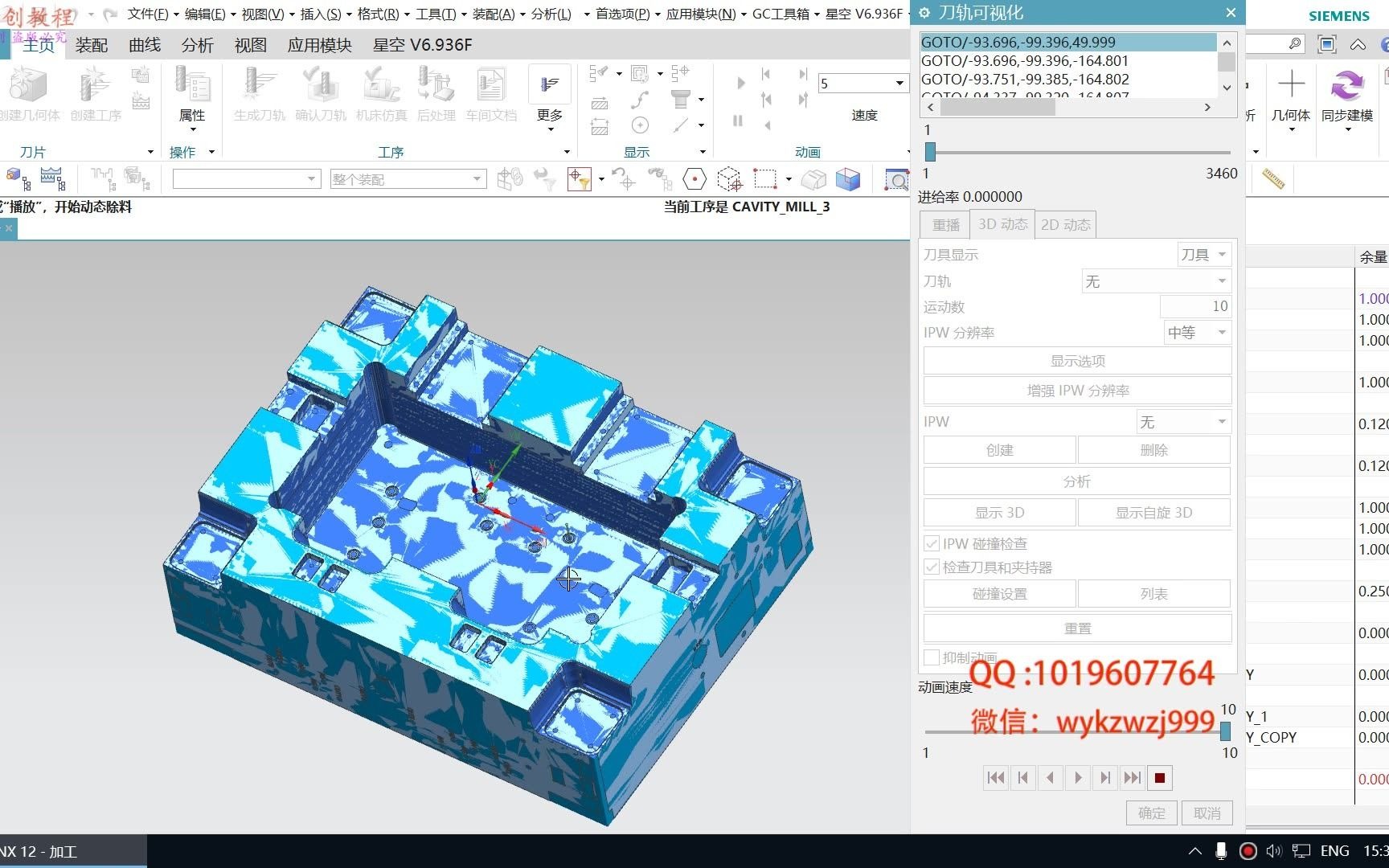
Task: Click taskbar microphone icon
Action: 1220,851
